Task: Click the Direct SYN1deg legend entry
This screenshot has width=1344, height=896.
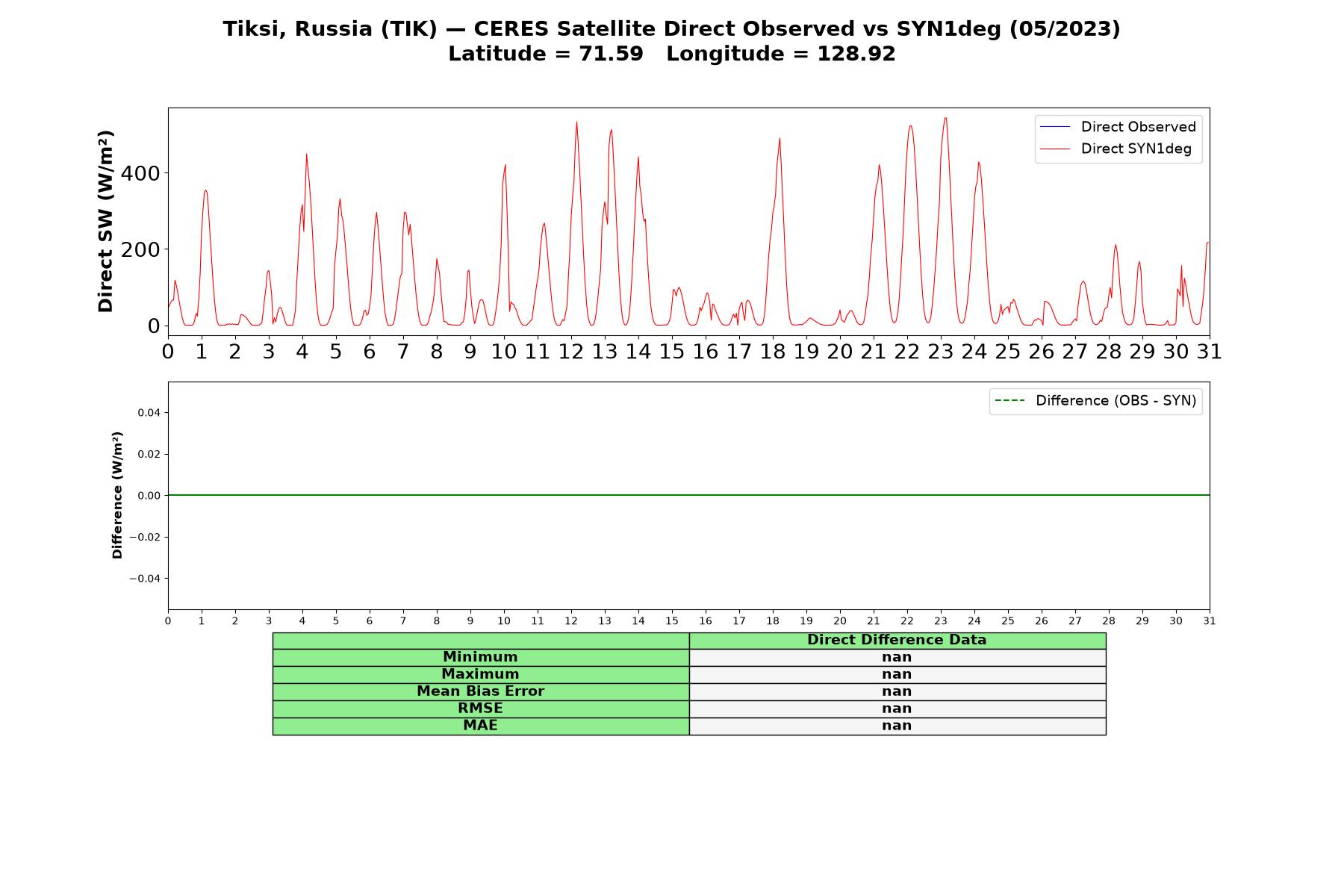Action: pos(1116,149)
